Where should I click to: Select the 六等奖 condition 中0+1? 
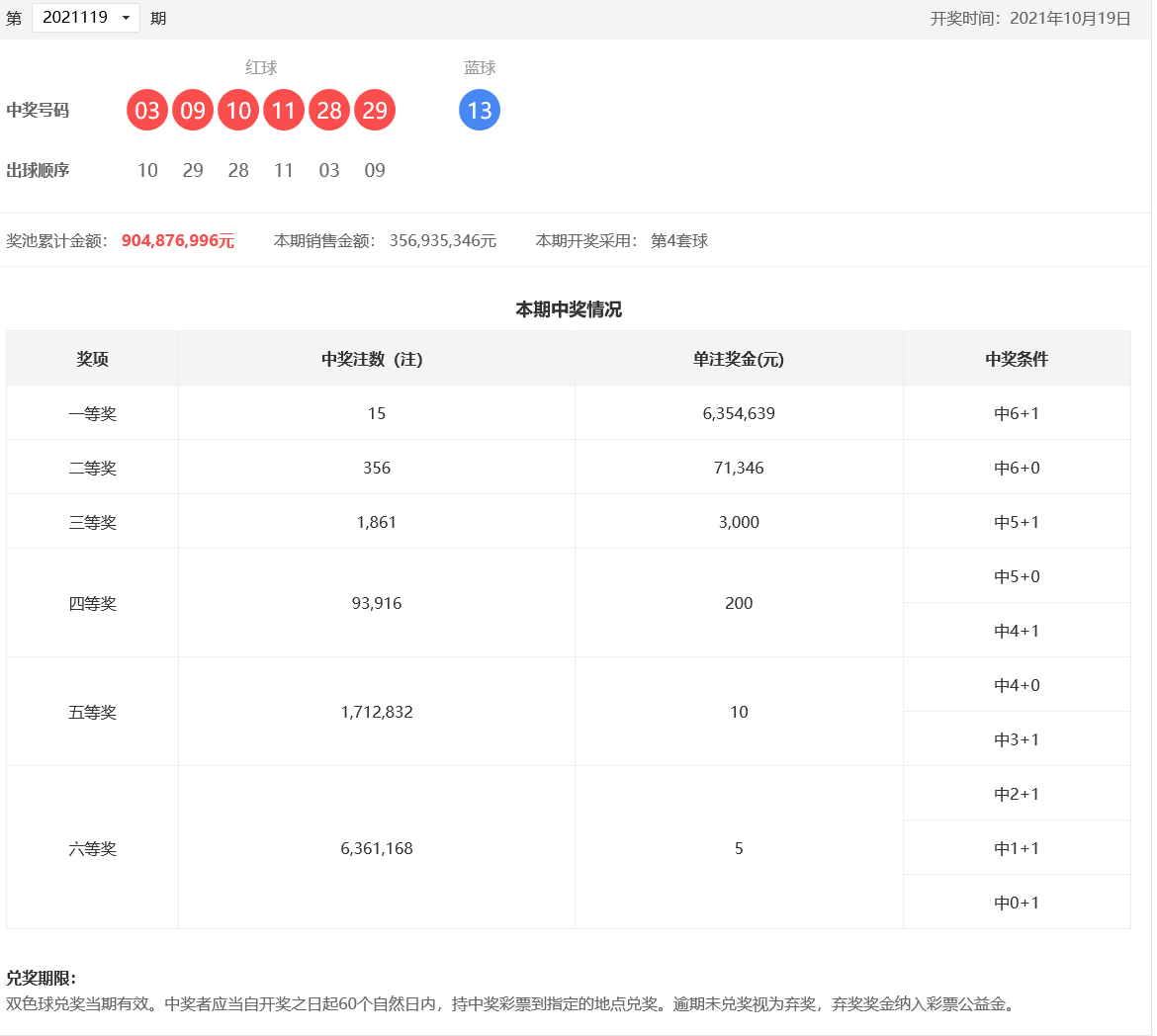pos(1017,902)
